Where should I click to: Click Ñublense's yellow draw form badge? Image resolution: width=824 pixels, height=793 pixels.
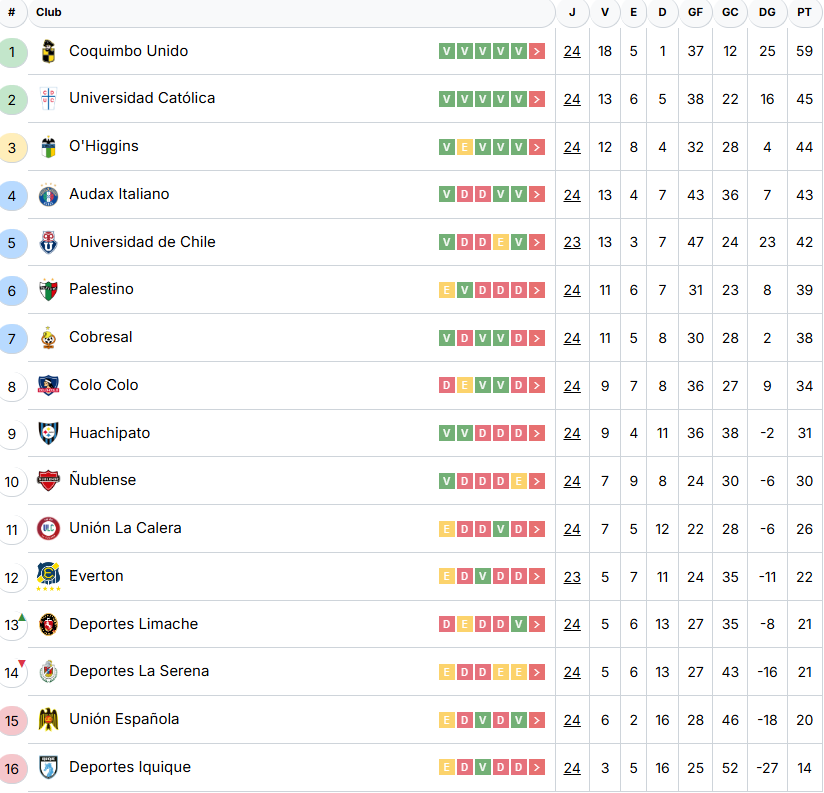pyautogui.click(x=519, y=481)
